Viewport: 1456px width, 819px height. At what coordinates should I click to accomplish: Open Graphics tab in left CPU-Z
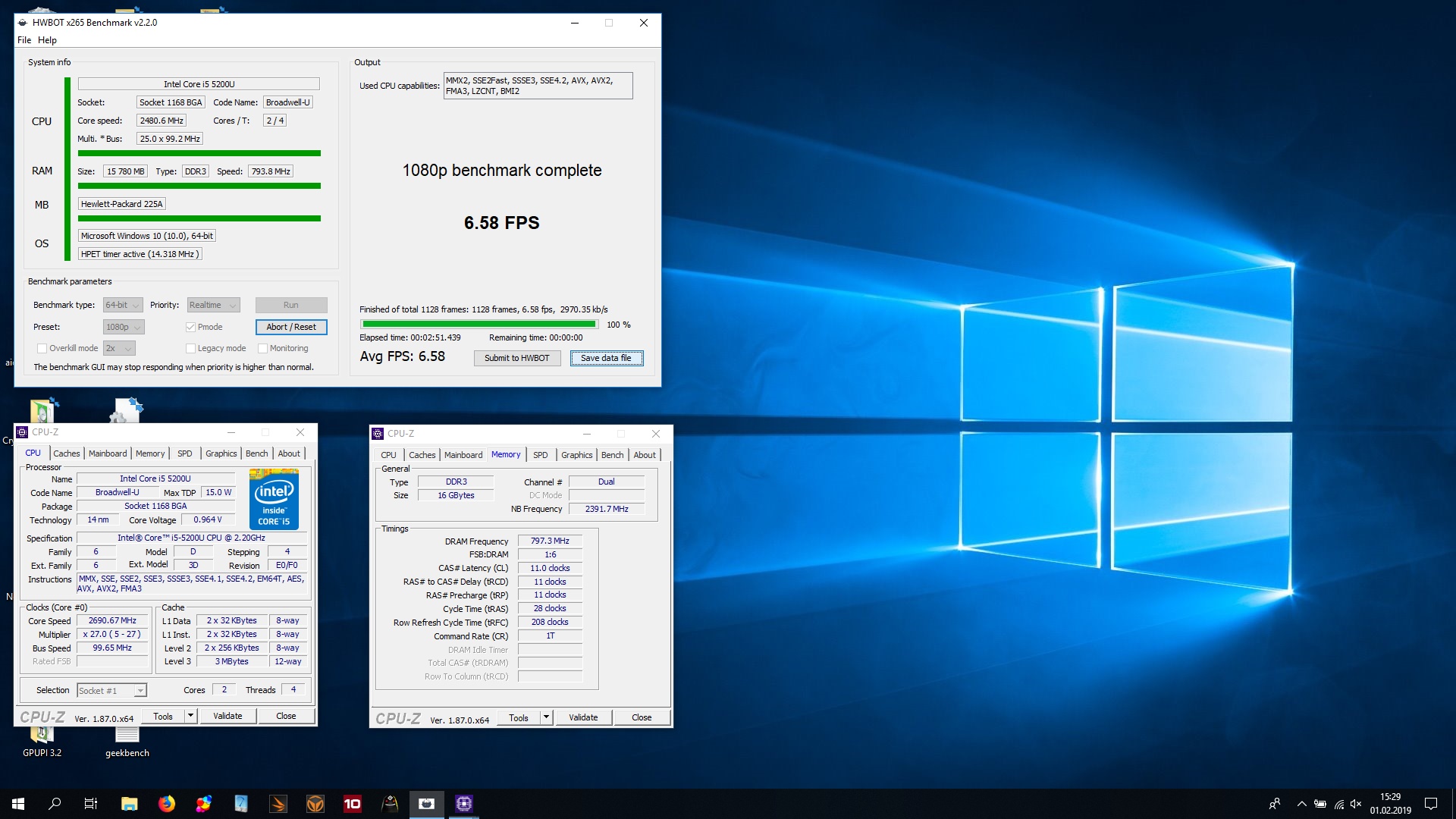point(221,453)
